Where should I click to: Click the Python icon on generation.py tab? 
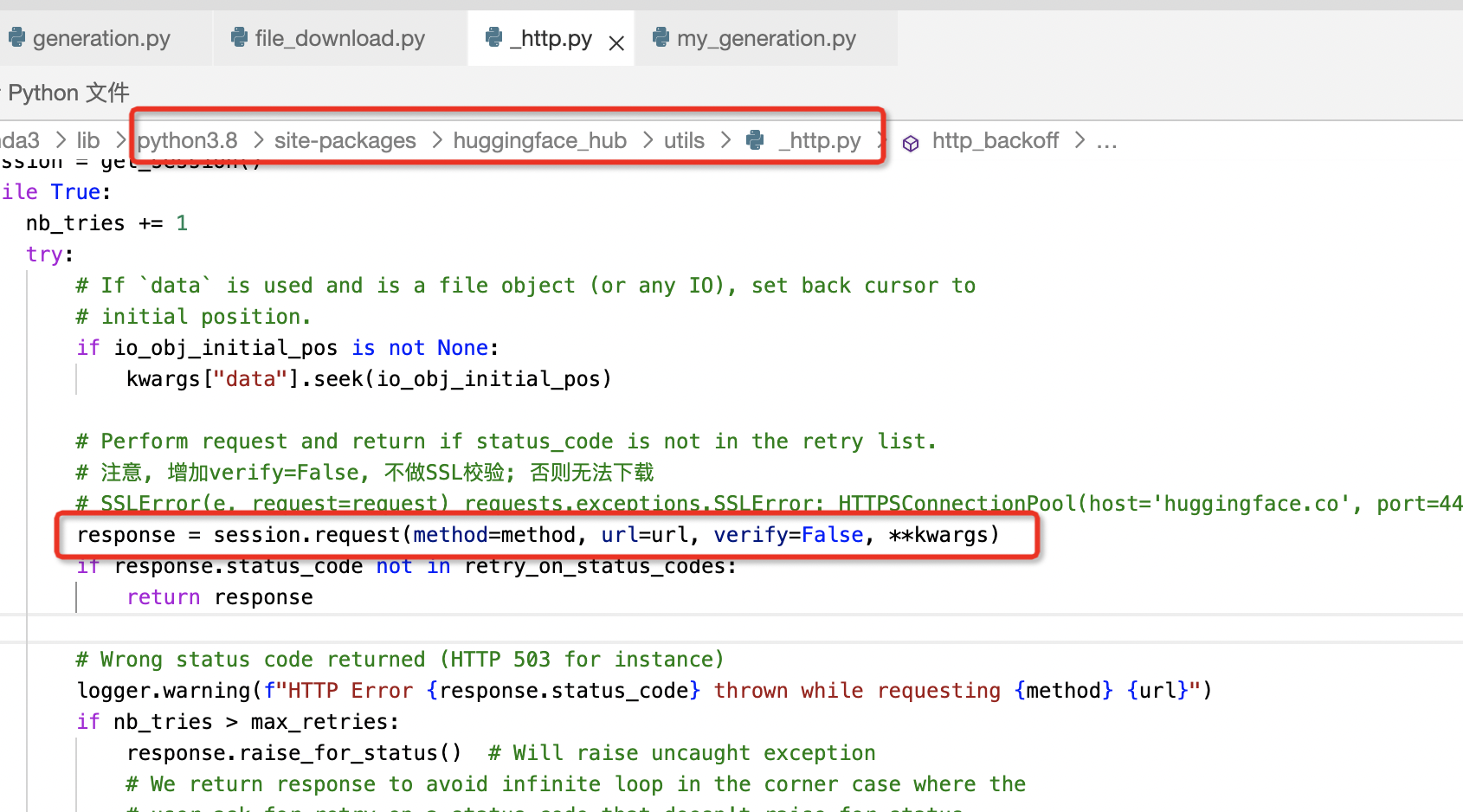(17, 38)
